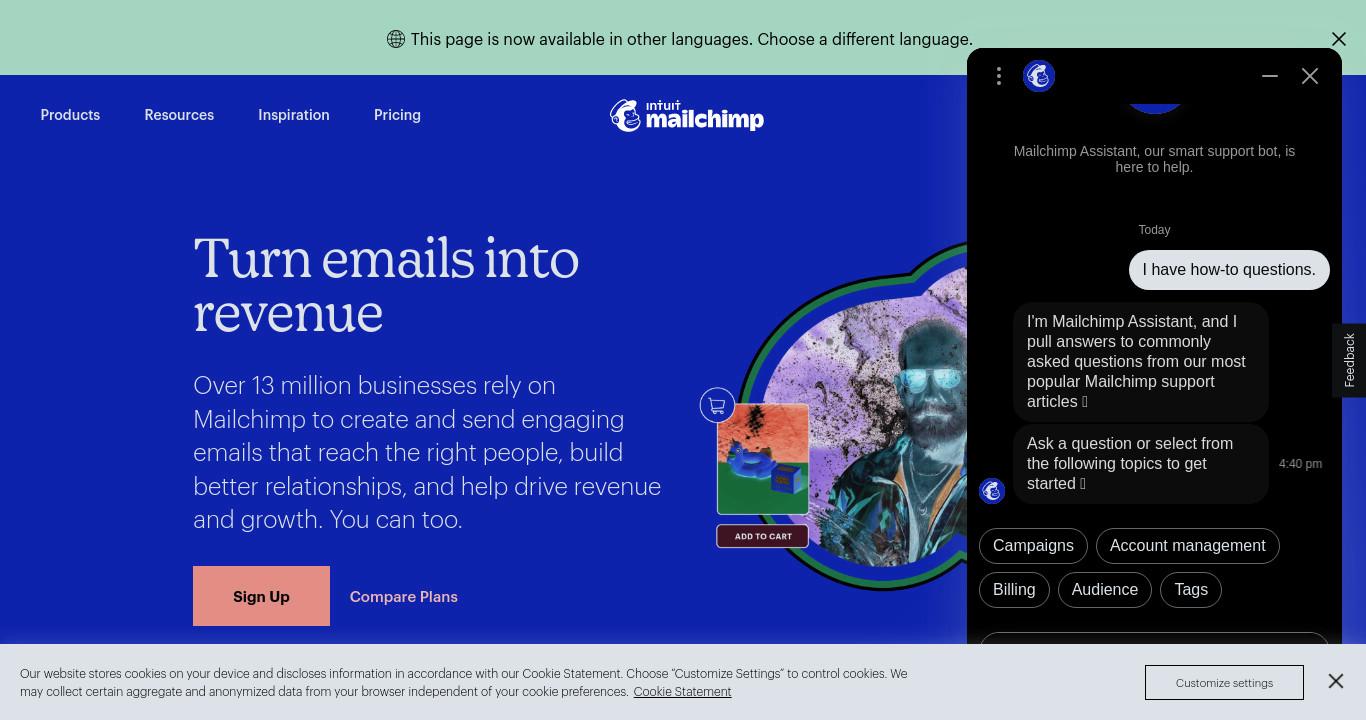The image size is (1366, 720).
Task: Click the Mailchimp Assistant avatar in chat header
Action: (1039, 76)
